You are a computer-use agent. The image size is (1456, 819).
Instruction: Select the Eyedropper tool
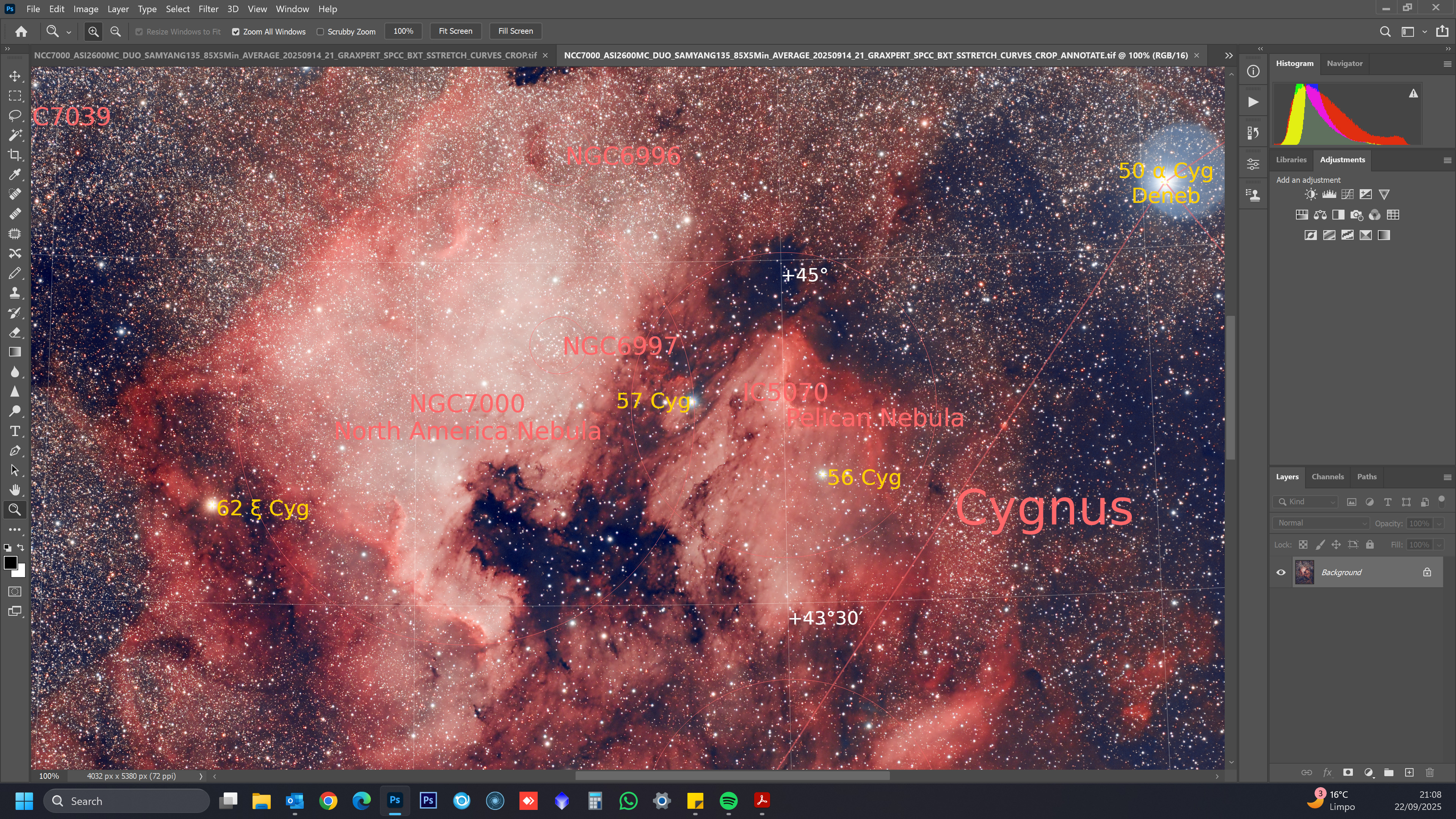[x=15, y=175]
